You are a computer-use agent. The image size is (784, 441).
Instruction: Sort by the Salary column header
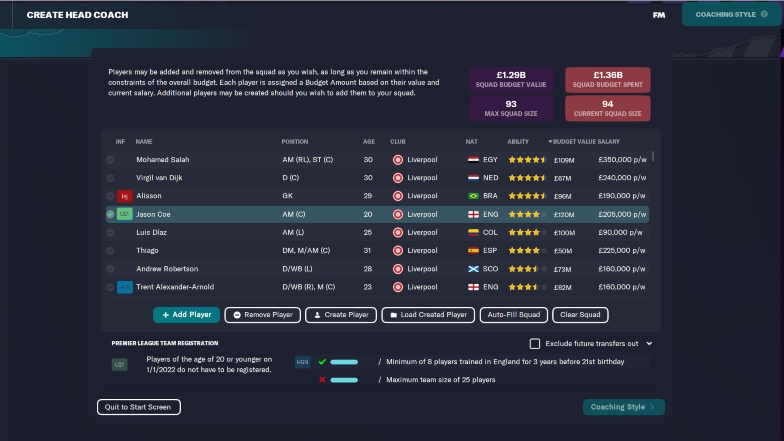[x=608, y=142]
